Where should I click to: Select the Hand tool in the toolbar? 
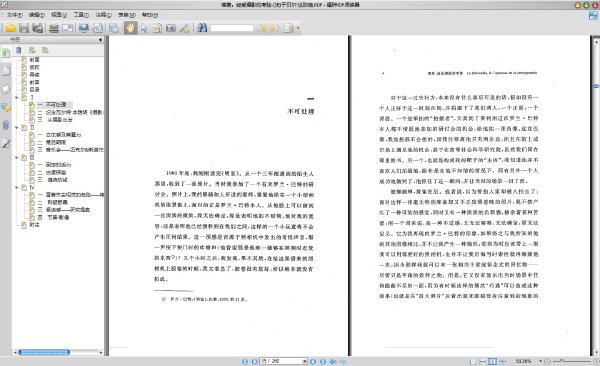[x=130, y=28]
